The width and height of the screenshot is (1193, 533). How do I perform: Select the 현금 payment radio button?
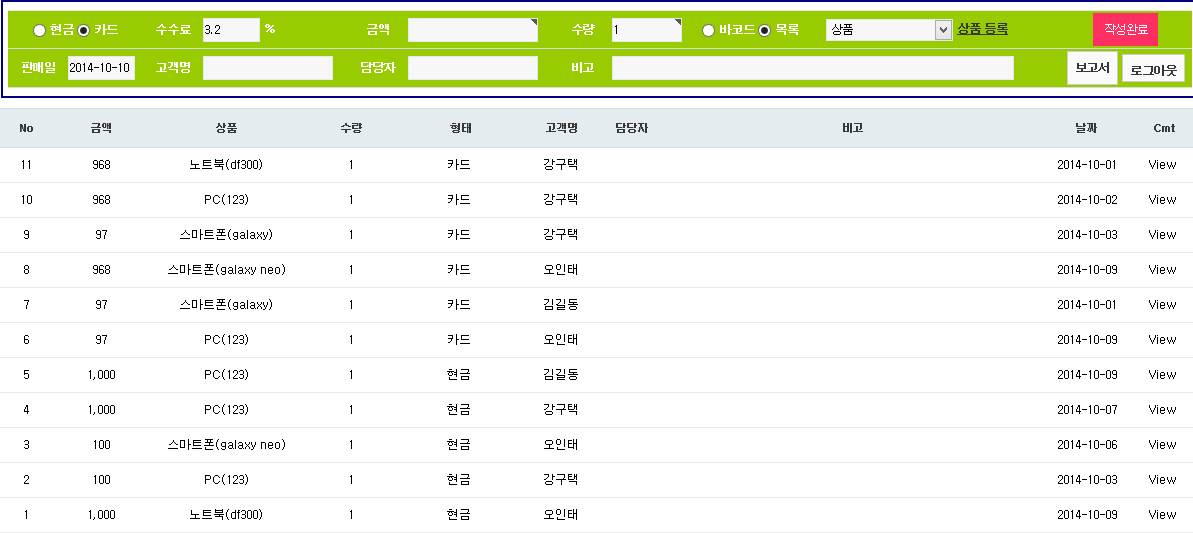tap(40, 30)
